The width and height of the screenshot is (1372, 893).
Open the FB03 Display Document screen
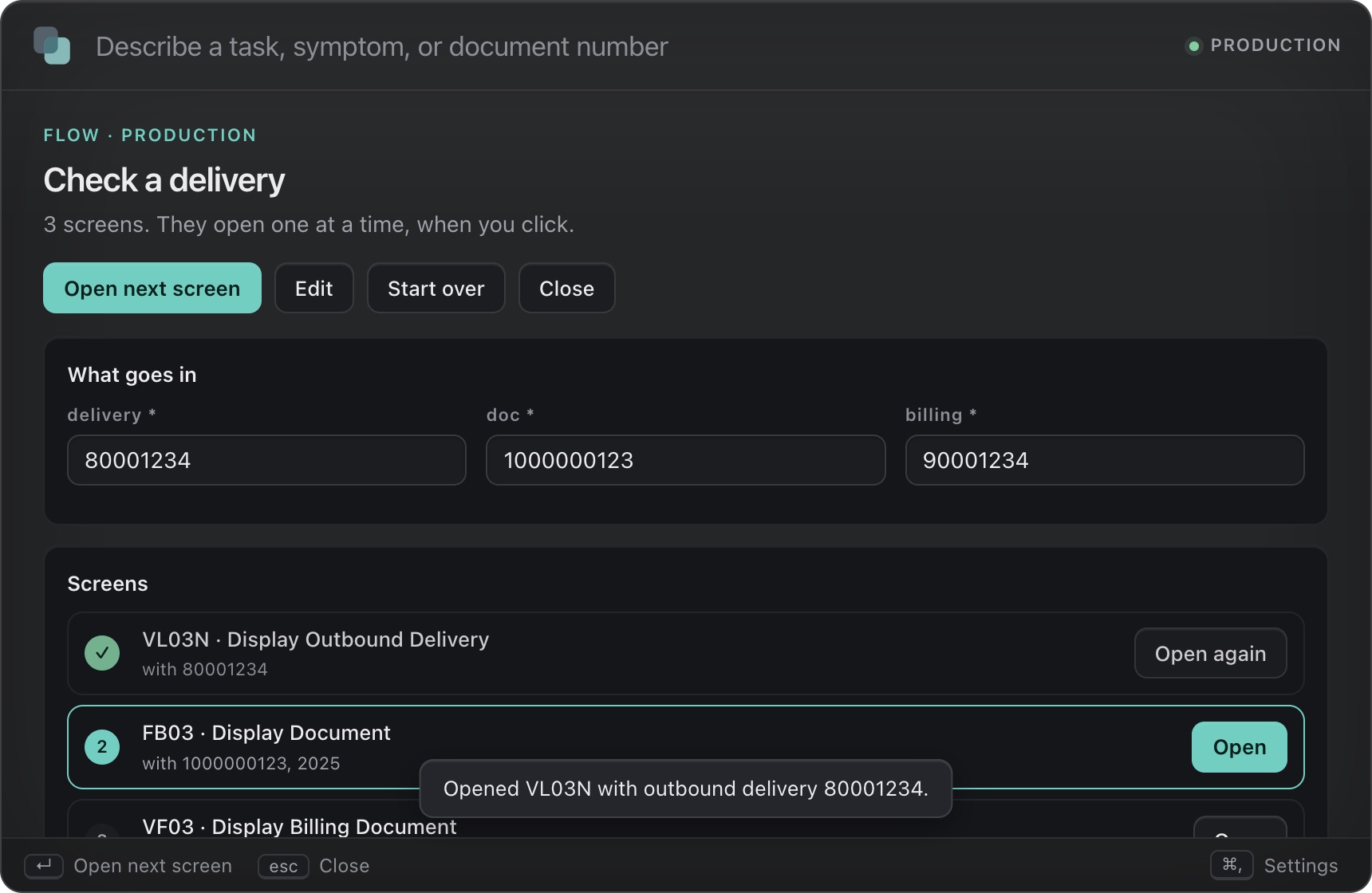click(x=1240, y=747)
